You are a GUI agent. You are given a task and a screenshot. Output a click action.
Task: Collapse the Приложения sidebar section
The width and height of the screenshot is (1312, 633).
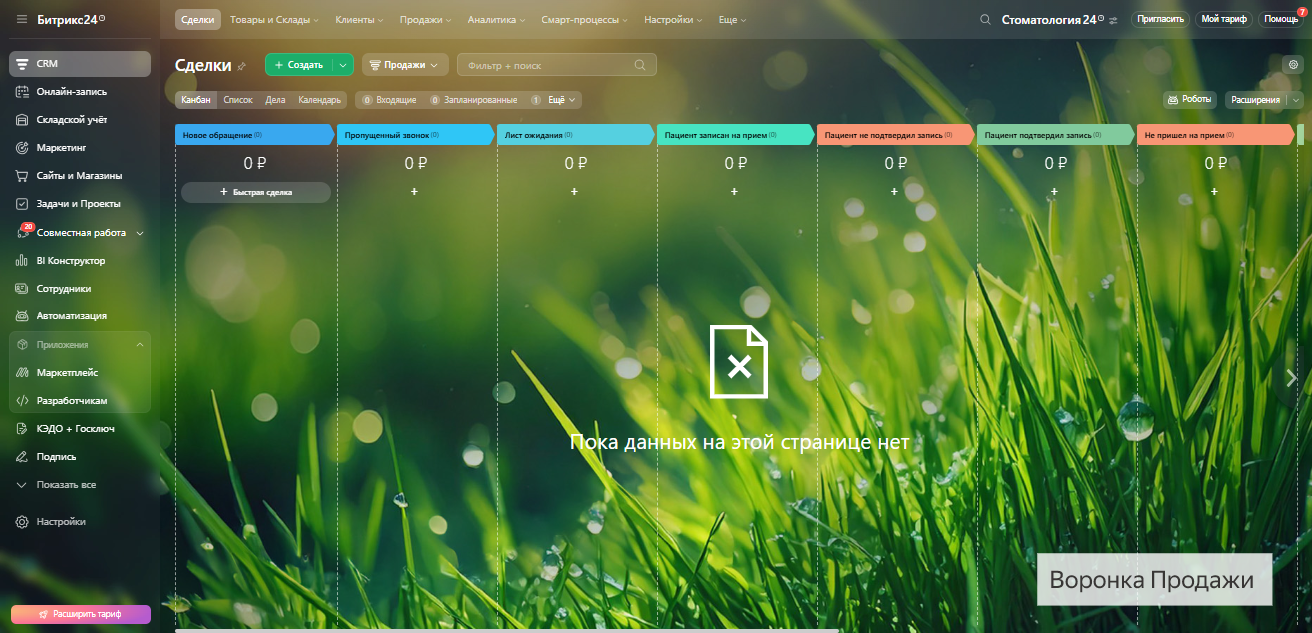click(x=140, y=345)
